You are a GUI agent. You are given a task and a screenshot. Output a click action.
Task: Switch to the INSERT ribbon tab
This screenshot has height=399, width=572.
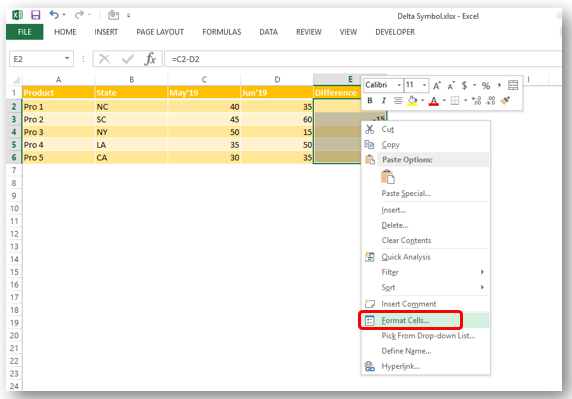coord(106,32)
